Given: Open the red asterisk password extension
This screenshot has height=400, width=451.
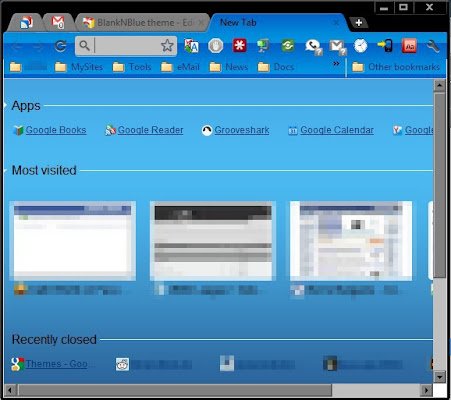Looking at the screenshot, I should tap(239, 46).
